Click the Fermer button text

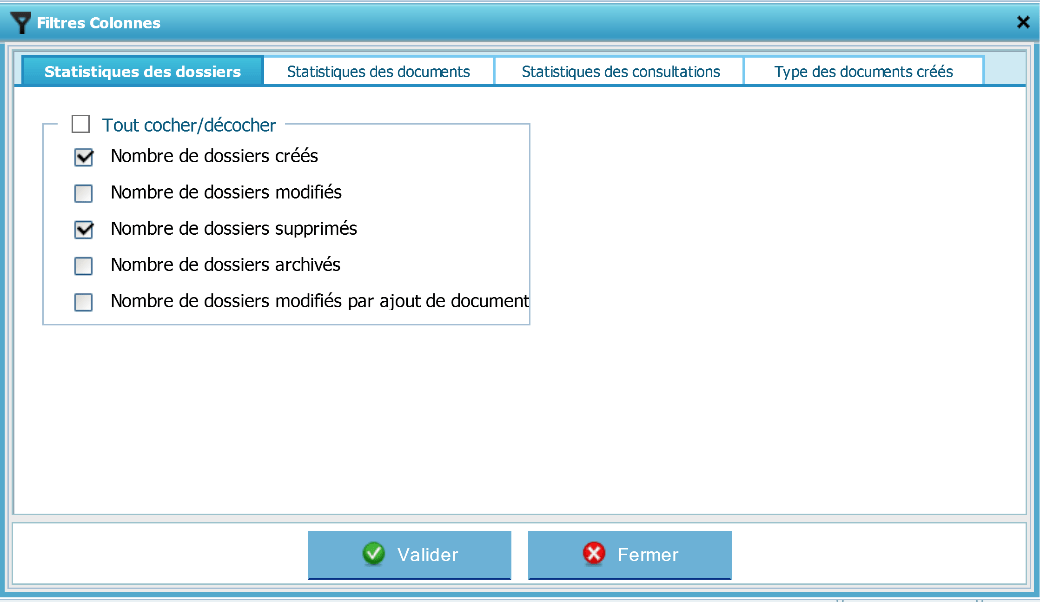[647, 555]
